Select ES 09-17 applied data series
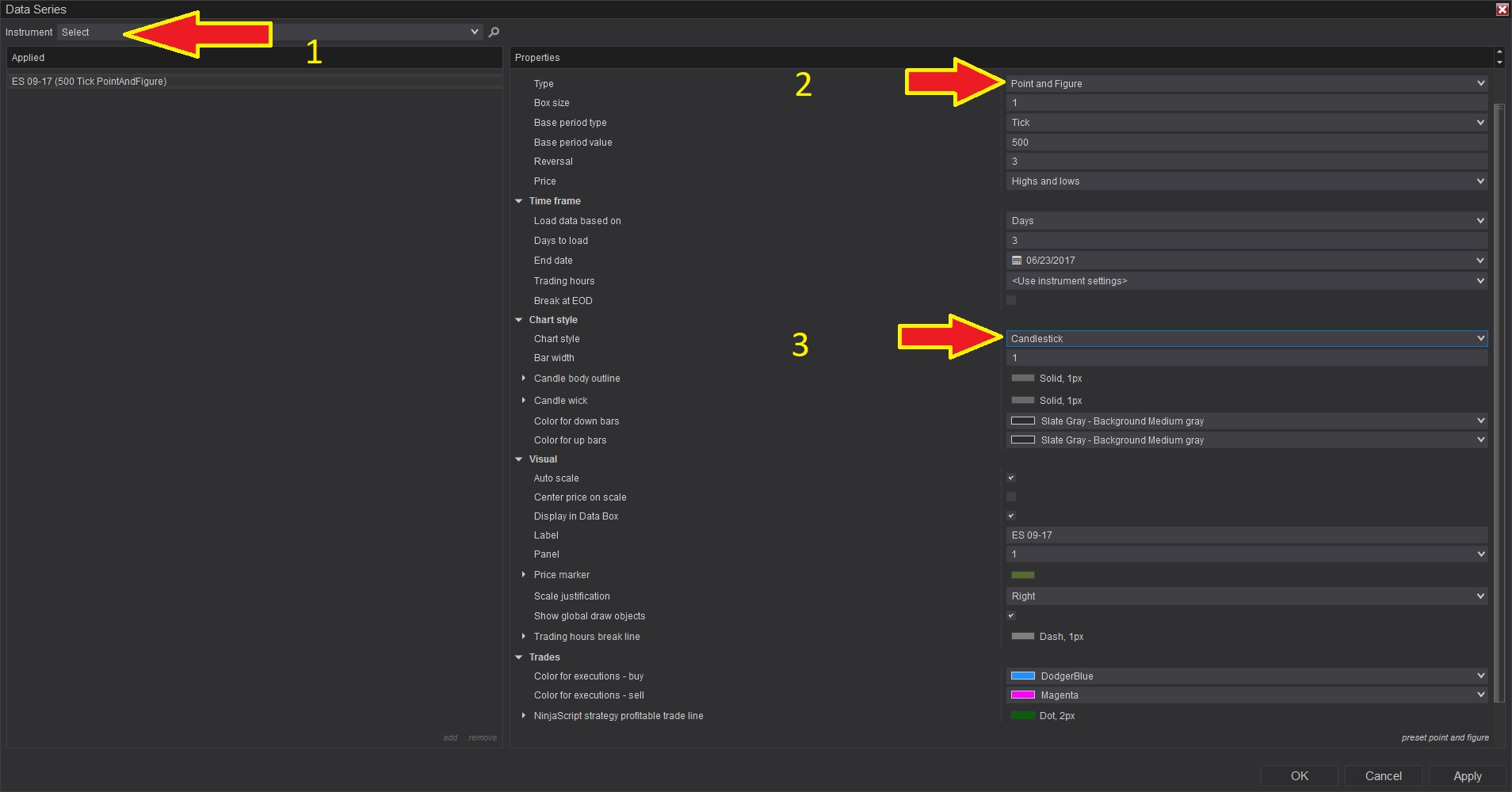This screenshot has height=792, width=1512. pos(254,82)
